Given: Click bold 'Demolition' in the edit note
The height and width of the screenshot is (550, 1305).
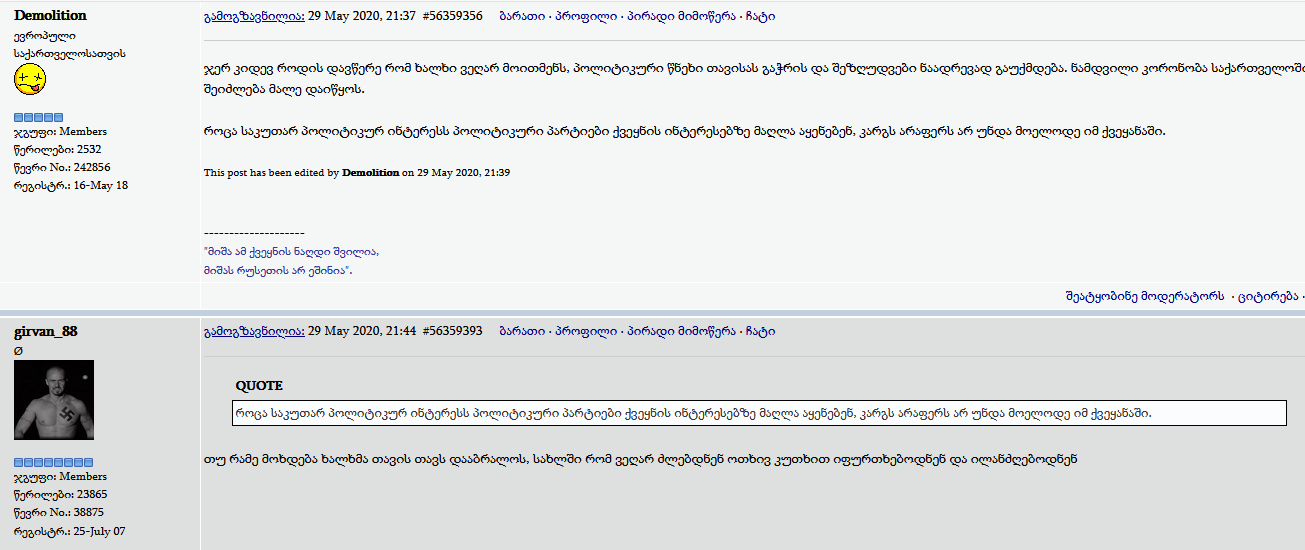Looking at the screenshot, I should pyautogui.click(x=370, y=172).
